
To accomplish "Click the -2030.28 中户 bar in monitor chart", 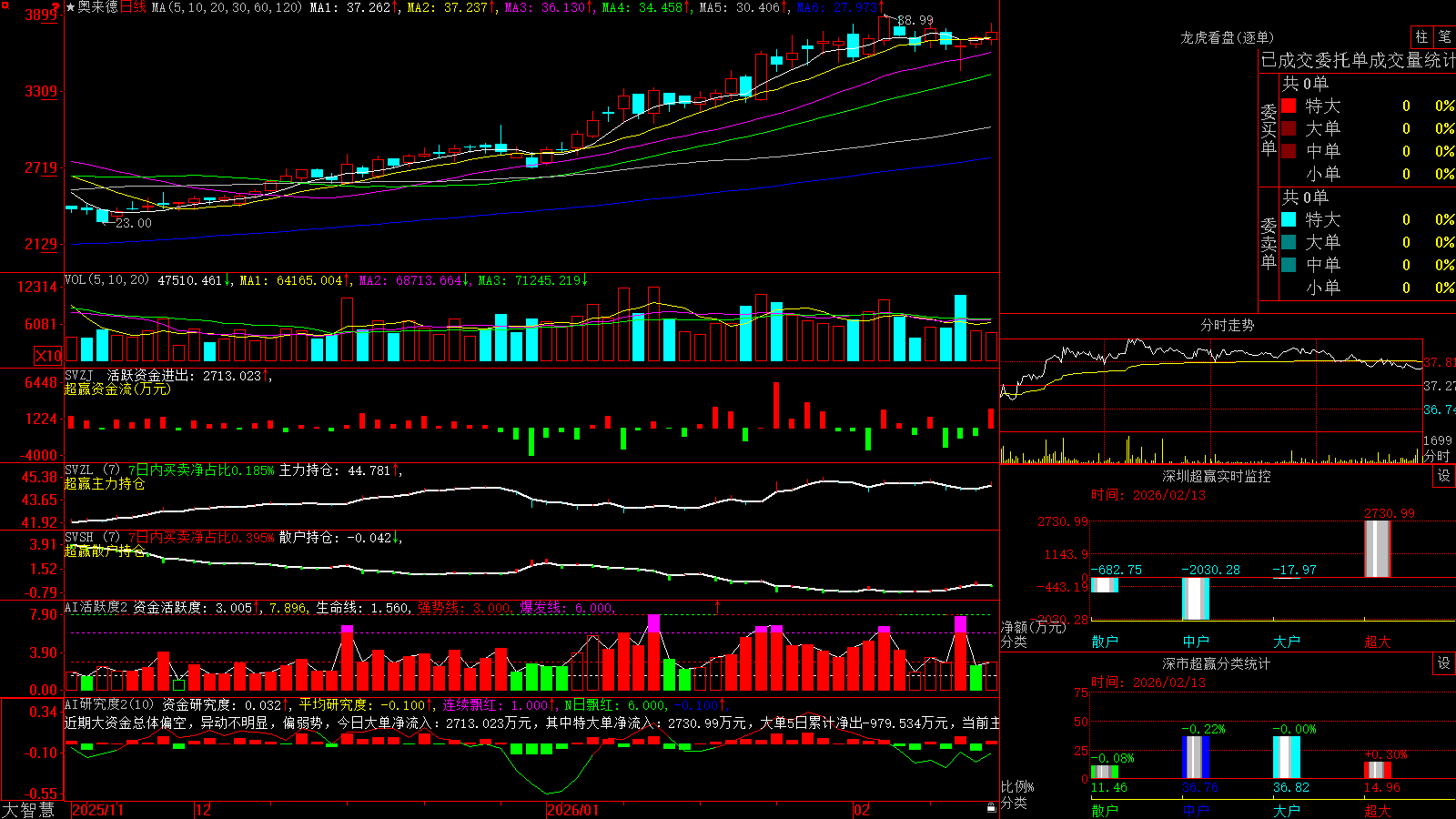I will (x=1196, y=598).
